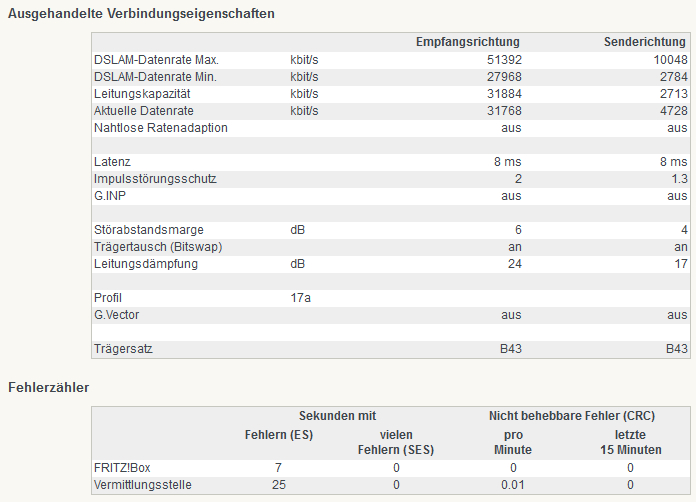
Task: Click the 'letzte 15 Minuten' column header
Action: coord(631,442)
